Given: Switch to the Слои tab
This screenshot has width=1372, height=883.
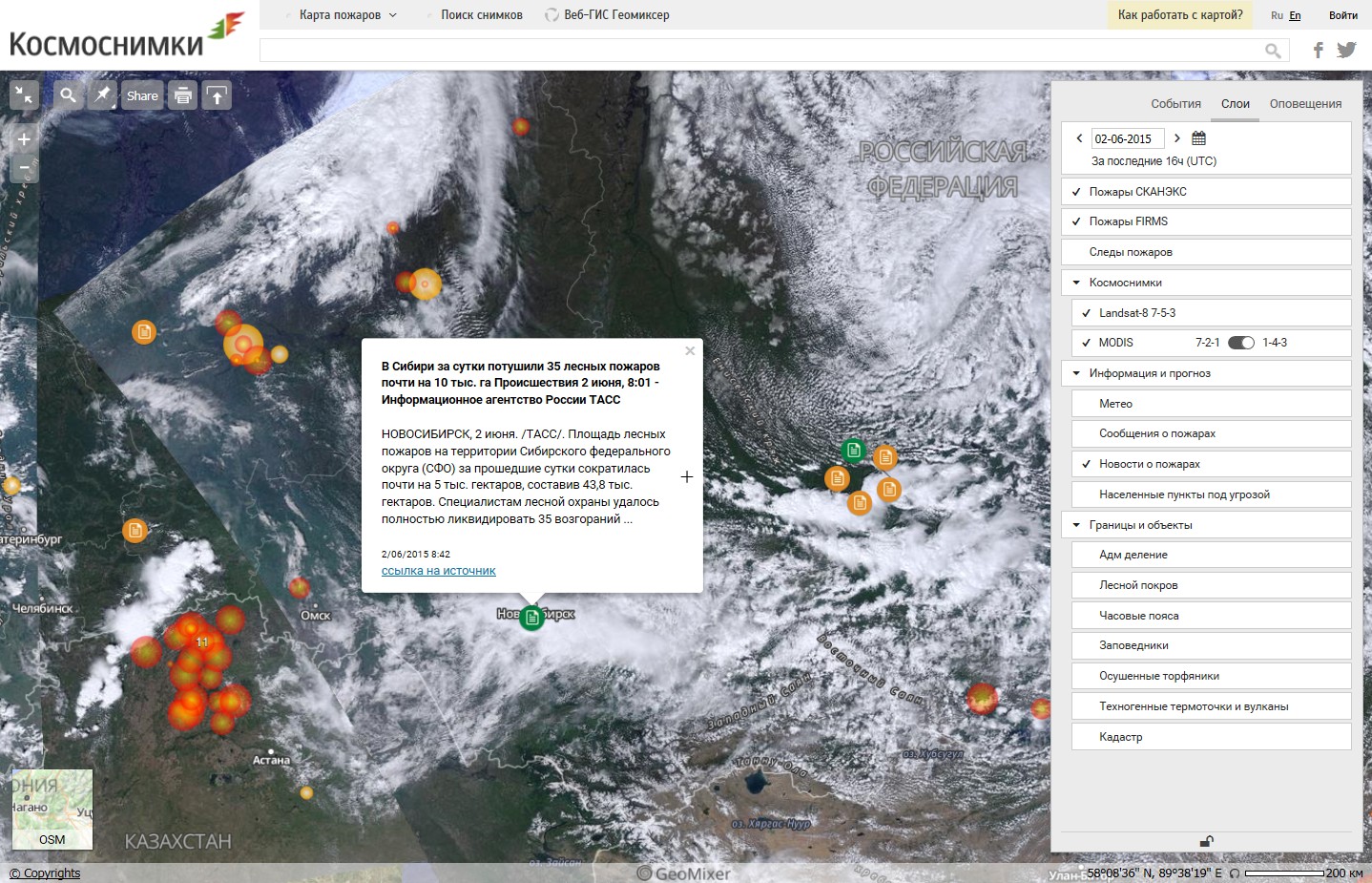Looking at the screenshot, I should pos(1236,104).
